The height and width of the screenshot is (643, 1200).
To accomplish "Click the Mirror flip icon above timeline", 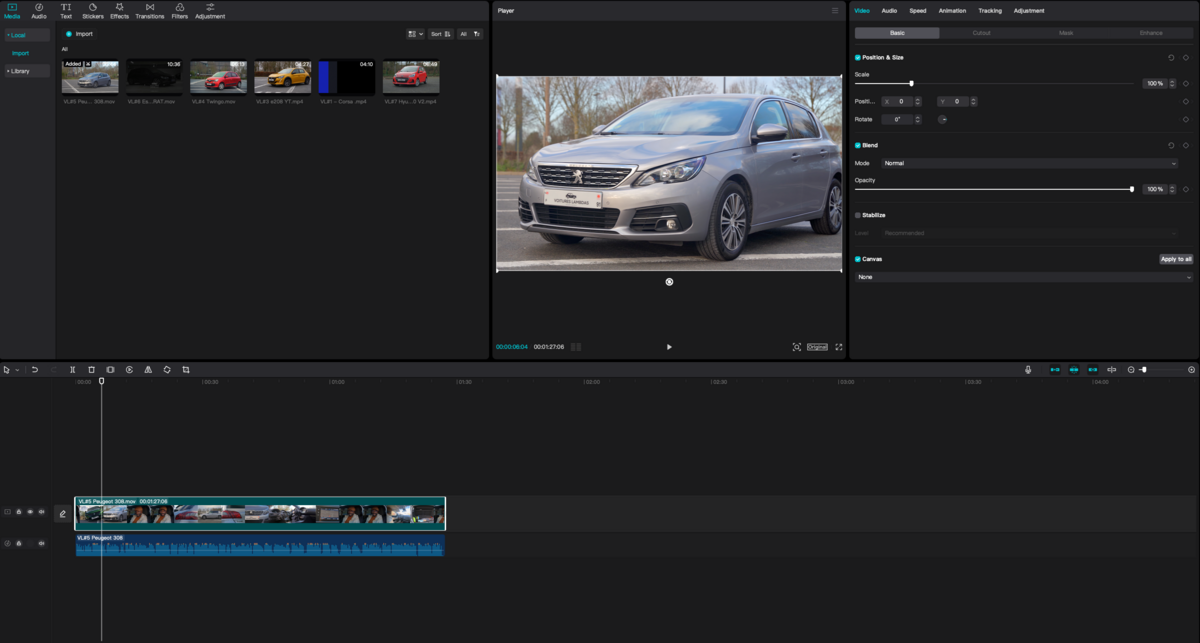I will point(148,370).
